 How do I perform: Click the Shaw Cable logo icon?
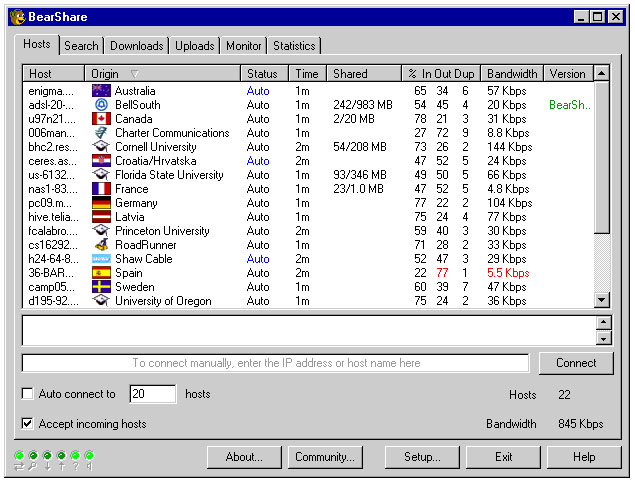[101, 259]
